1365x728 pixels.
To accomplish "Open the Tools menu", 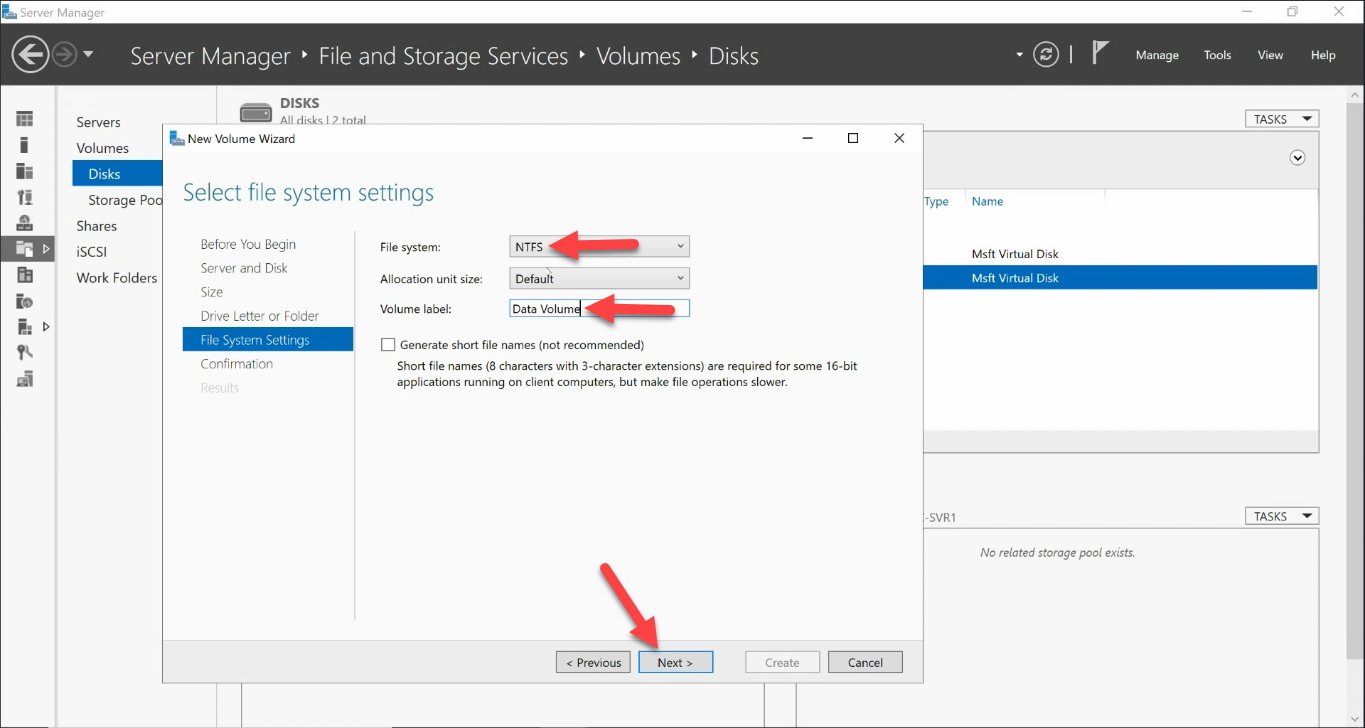I will tap(1217, 55).
